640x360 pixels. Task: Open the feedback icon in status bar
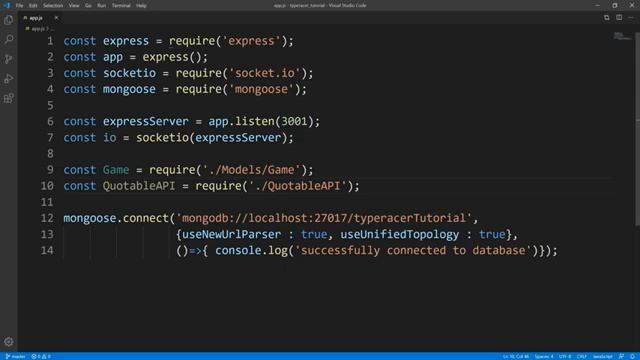point(621,356)
